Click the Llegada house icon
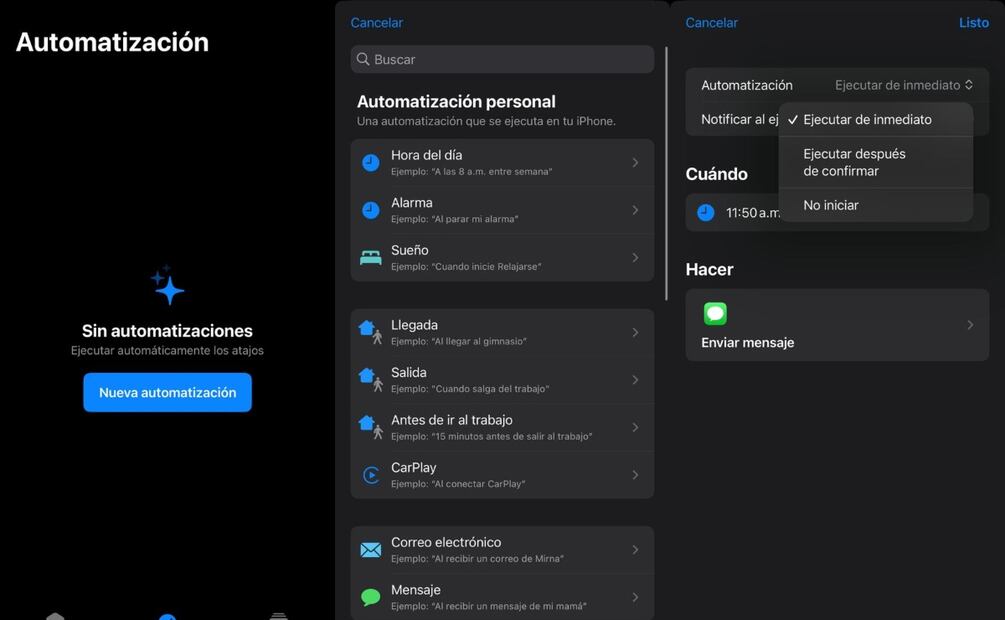Image resolution: width=1005 pixels, height=620 pixels. [370, 332]
